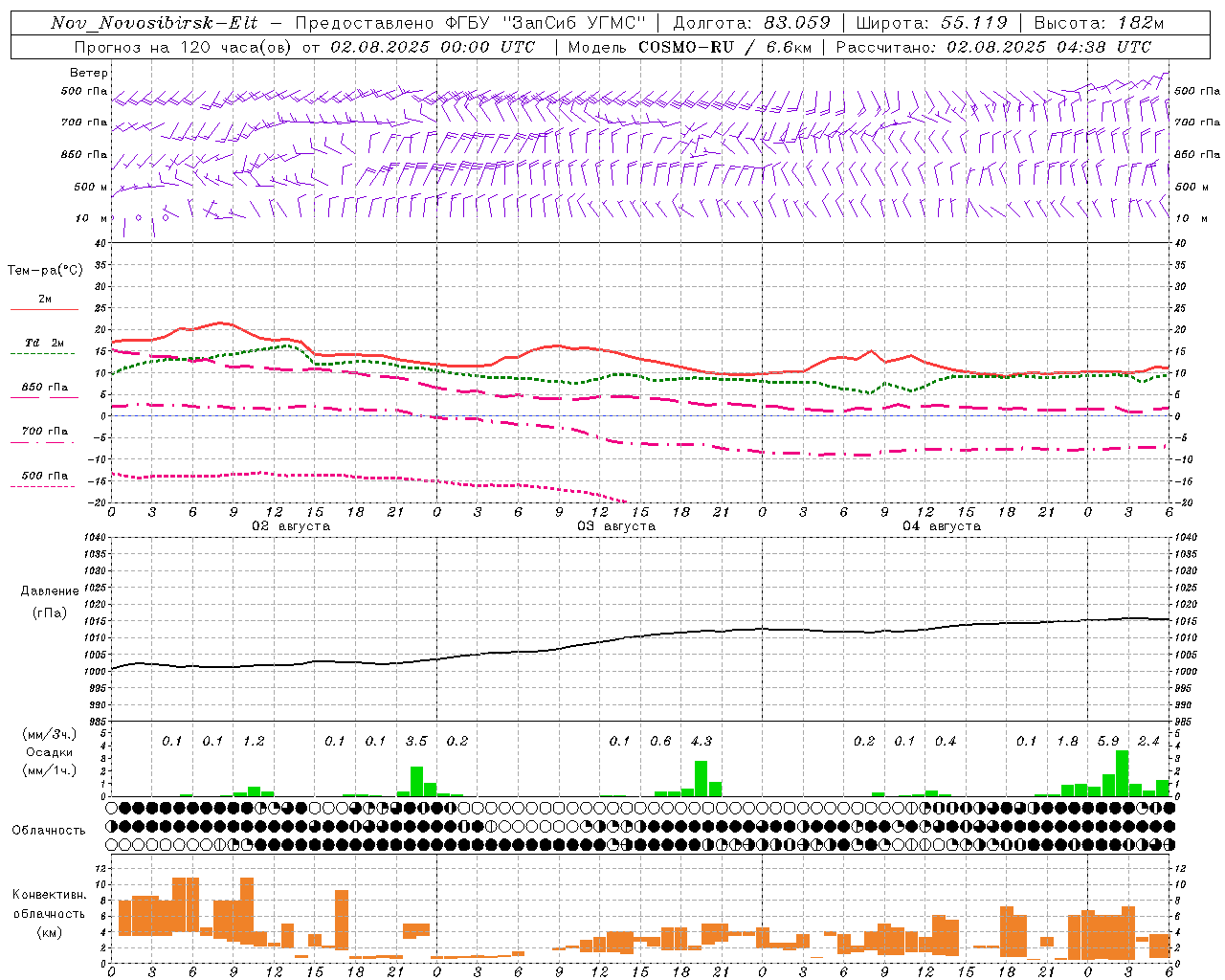1225x980 pixels.
Task: Click the Конвективн. label
Action: 49,895
